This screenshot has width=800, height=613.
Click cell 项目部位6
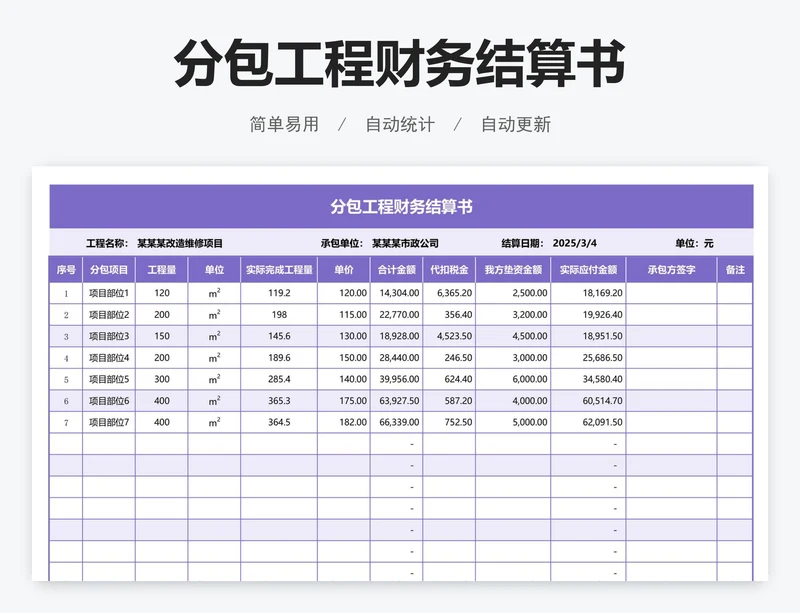[109, 401]
